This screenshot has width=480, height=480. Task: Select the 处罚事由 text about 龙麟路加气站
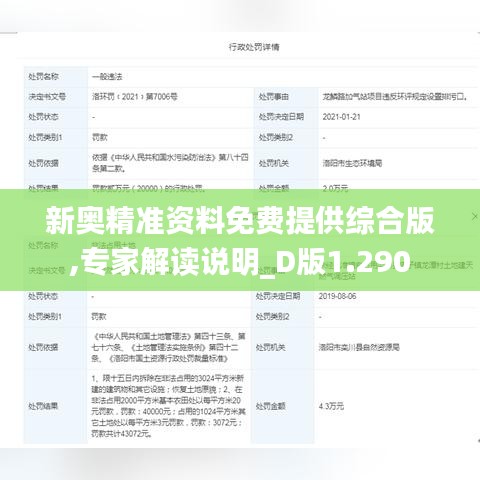(x=395, y=97)
